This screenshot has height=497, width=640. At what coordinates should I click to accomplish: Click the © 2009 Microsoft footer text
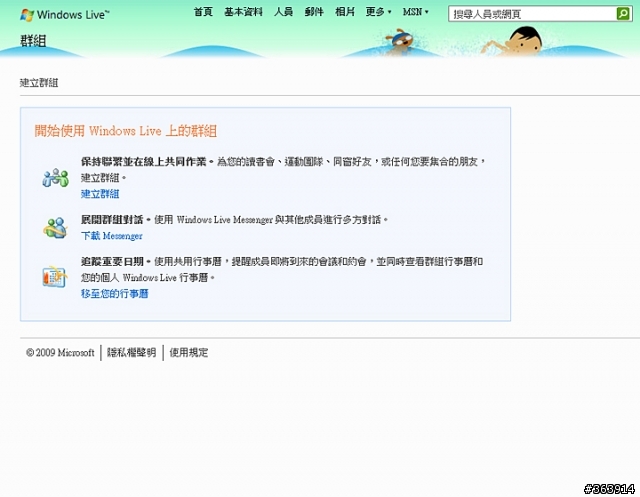[60, 353]
